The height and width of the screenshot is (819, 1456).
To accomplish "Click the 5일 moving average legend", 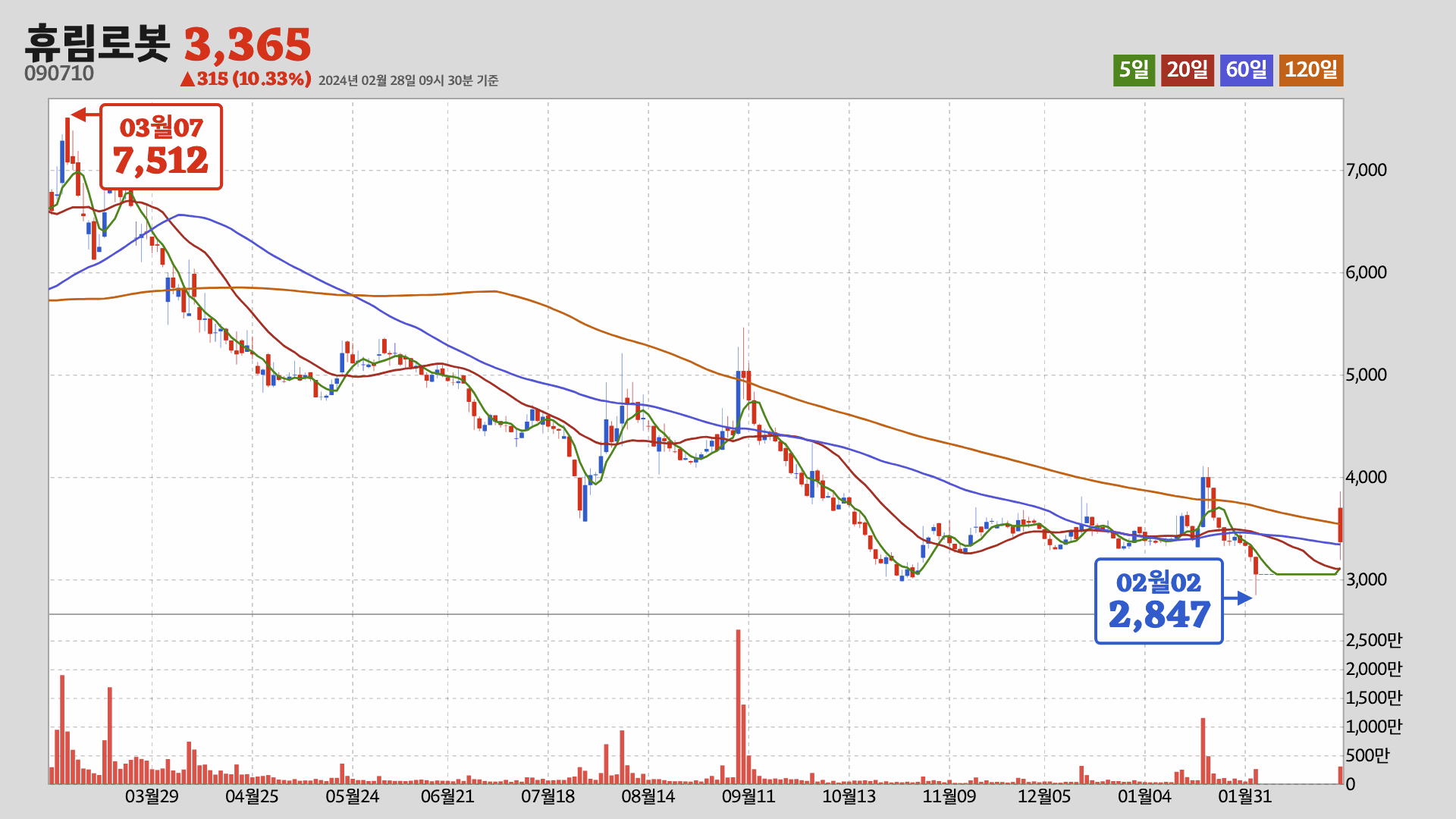I will 1134,70.
